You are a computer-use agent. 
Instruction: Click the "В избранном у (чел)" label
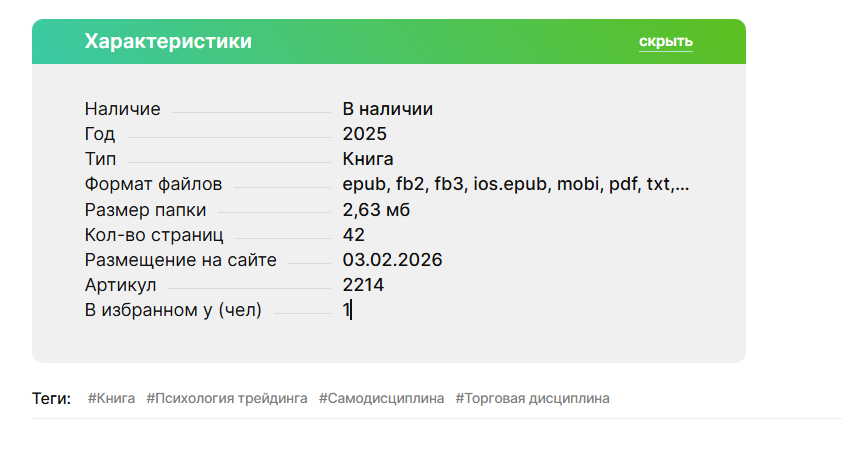pyautogui.click(x=173, y=310)
